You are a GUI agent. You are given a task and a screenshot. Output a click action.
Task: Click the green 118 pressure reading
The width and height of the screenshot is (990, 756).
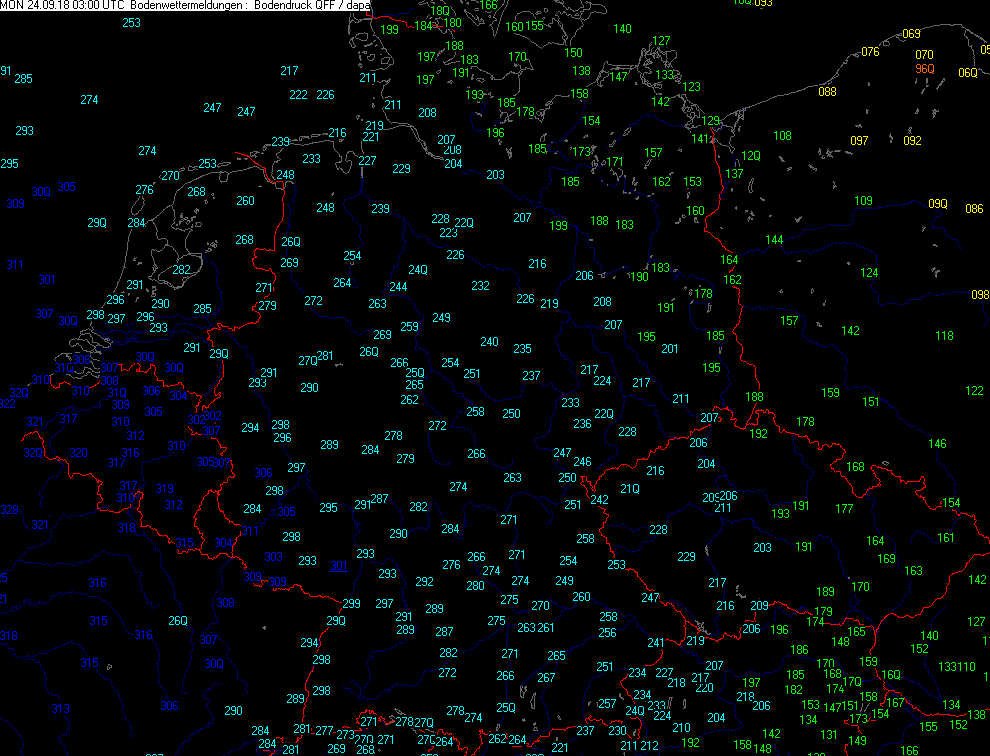tap(944, 336)
